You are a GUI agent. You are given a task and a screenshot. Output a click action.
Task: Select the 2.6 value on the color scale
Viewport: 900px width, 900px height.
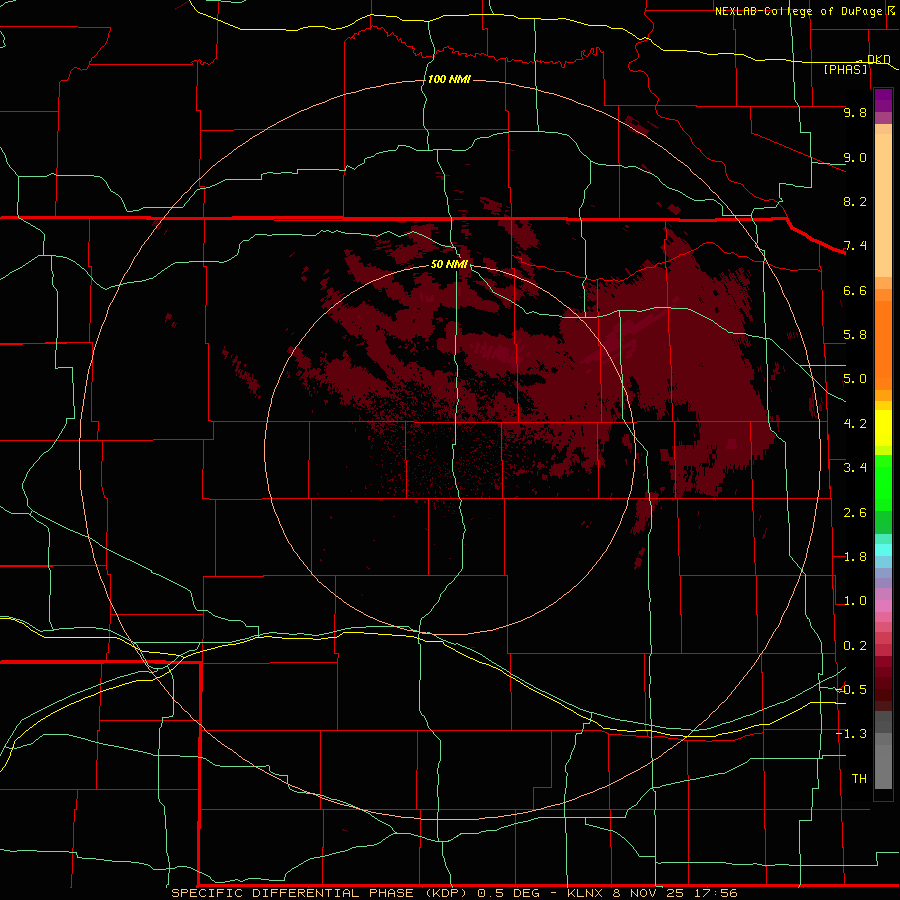[x=855, y=513]
